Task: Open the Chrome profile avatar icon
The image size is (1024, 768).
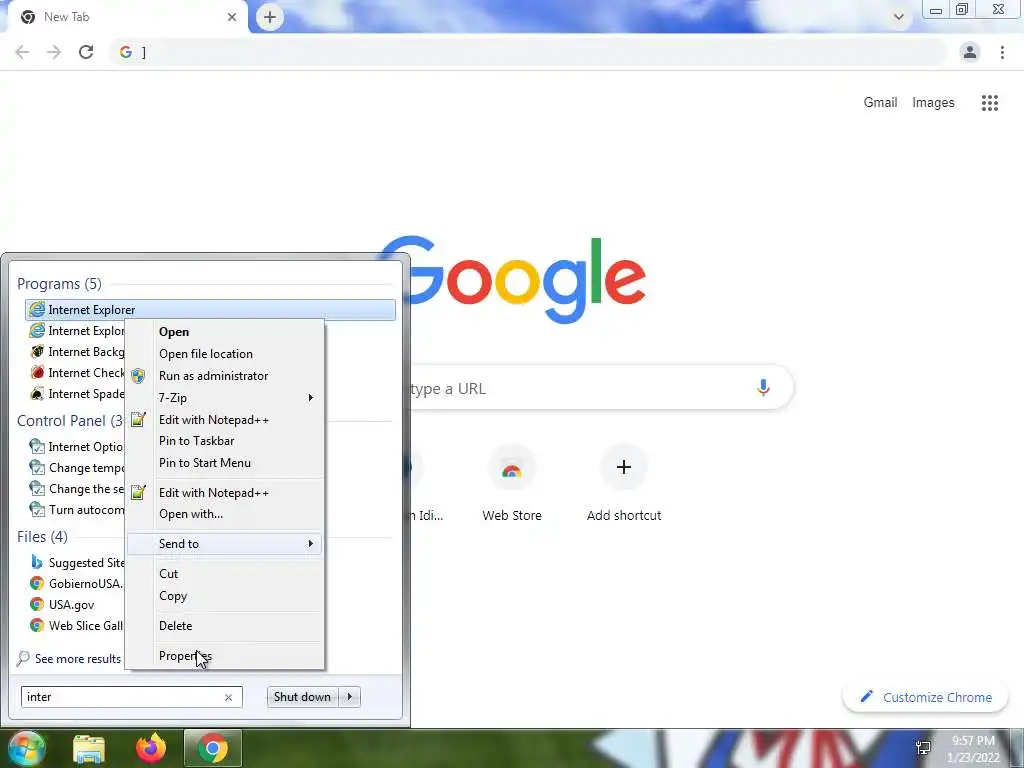Action: [x=970, y=52]
